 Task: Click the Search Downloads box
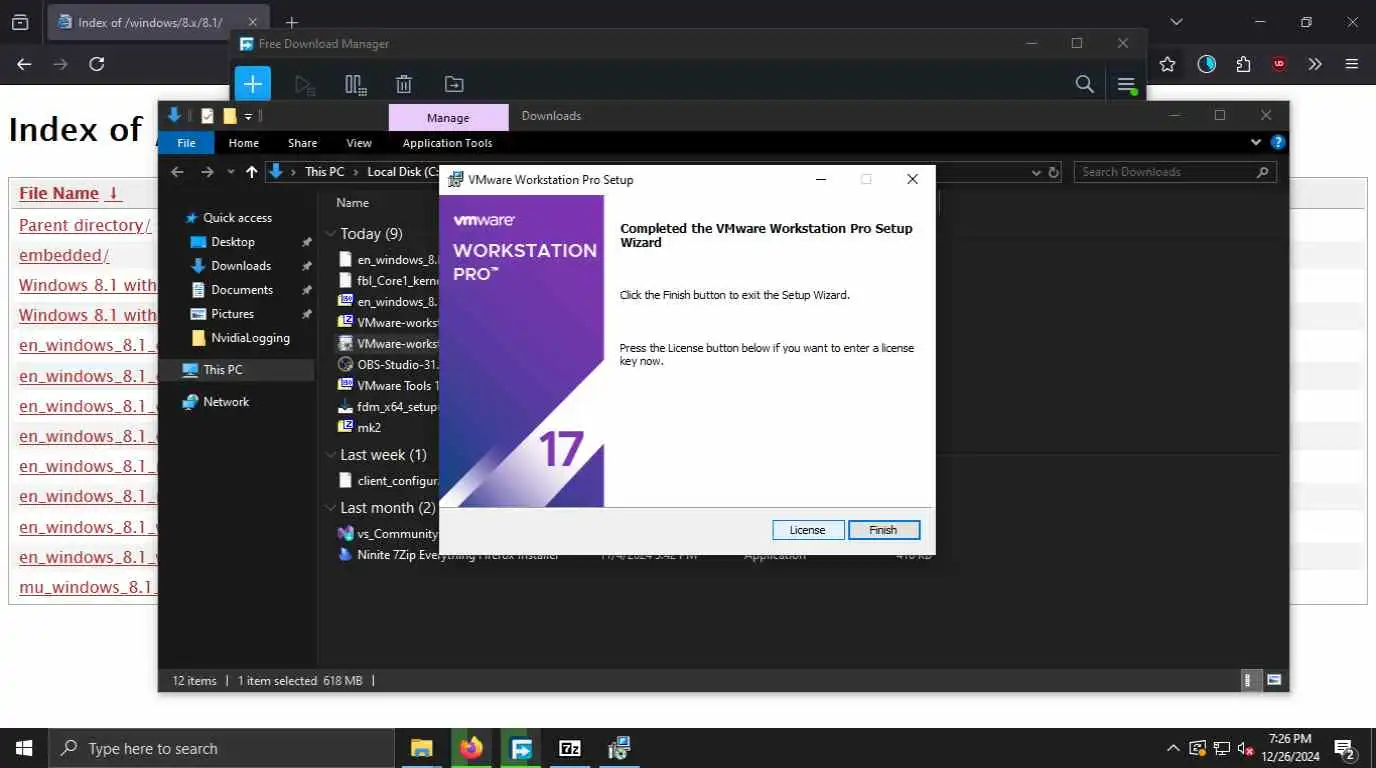1175,172
